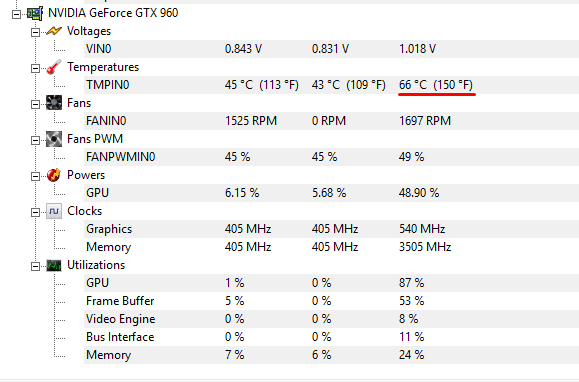Collapse the Clocks section

pyautogui.click(x=35, y=213)
